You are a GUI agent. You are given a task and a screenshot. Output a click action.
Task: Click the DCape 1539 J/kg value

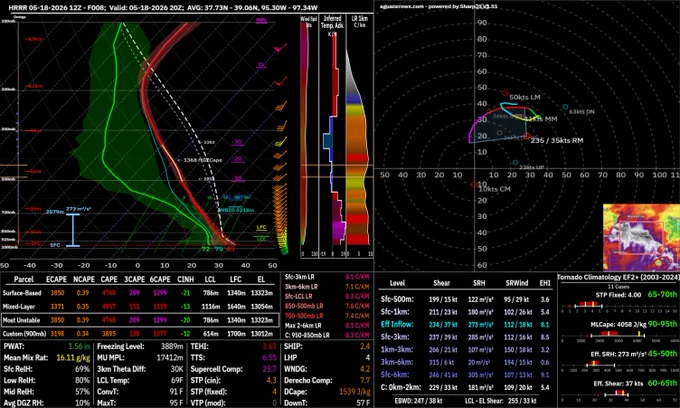point(354,392)
